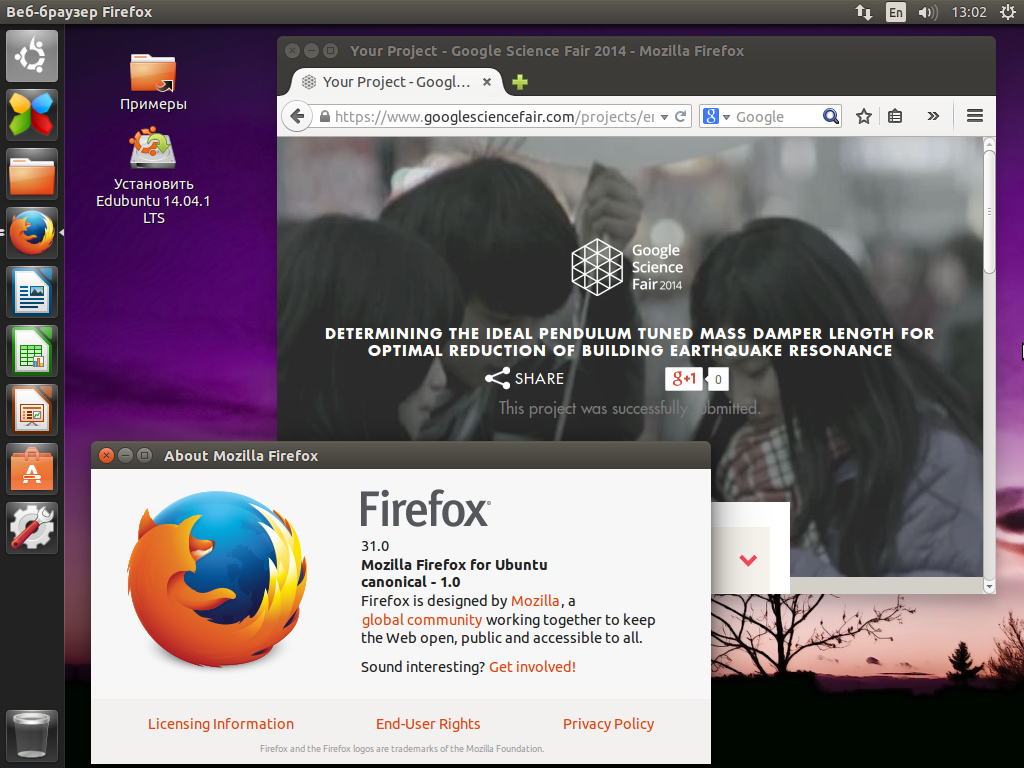Open the global community link
1024x768 pixels.
point(422,620)
